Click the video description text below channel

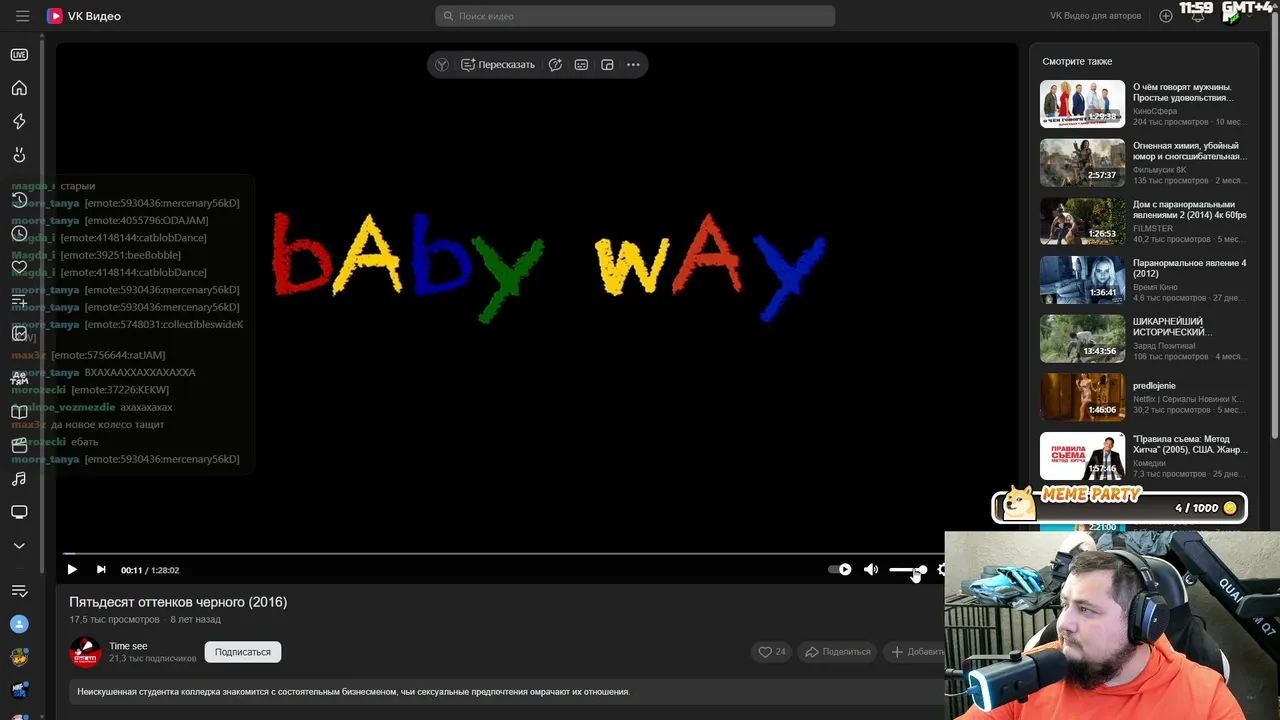coord(353,691)
